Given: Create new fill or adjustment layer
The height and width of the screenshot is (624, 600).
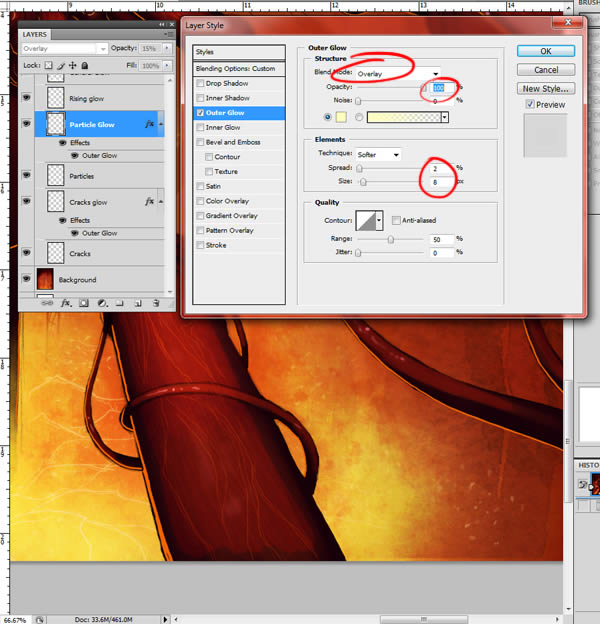Looking at the screenshot, I should 102,303.
